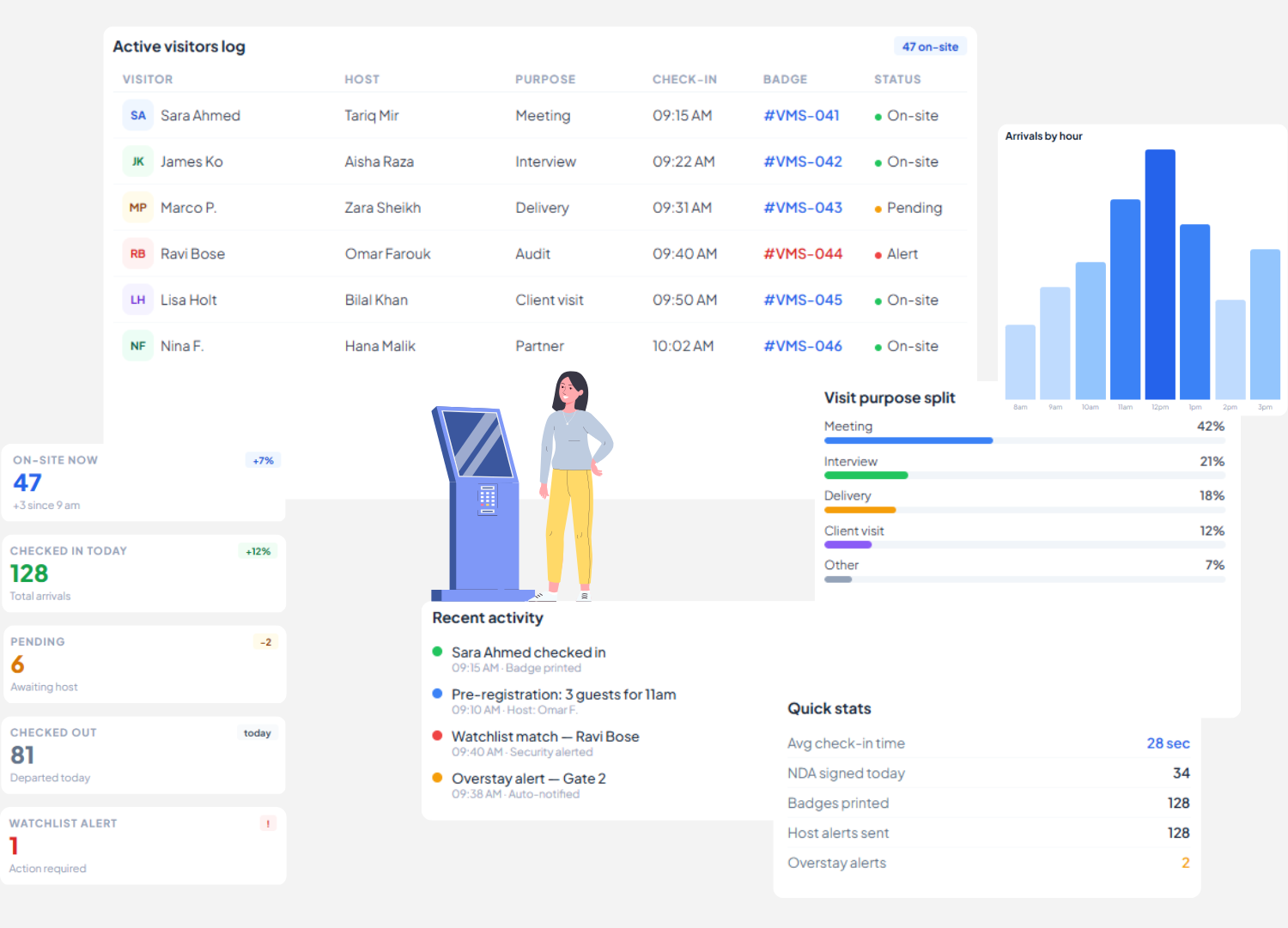Click Avg check-in time 28 sec value
The width and height of the screenshot is (1288, 928).
[x=1168, y=743]
